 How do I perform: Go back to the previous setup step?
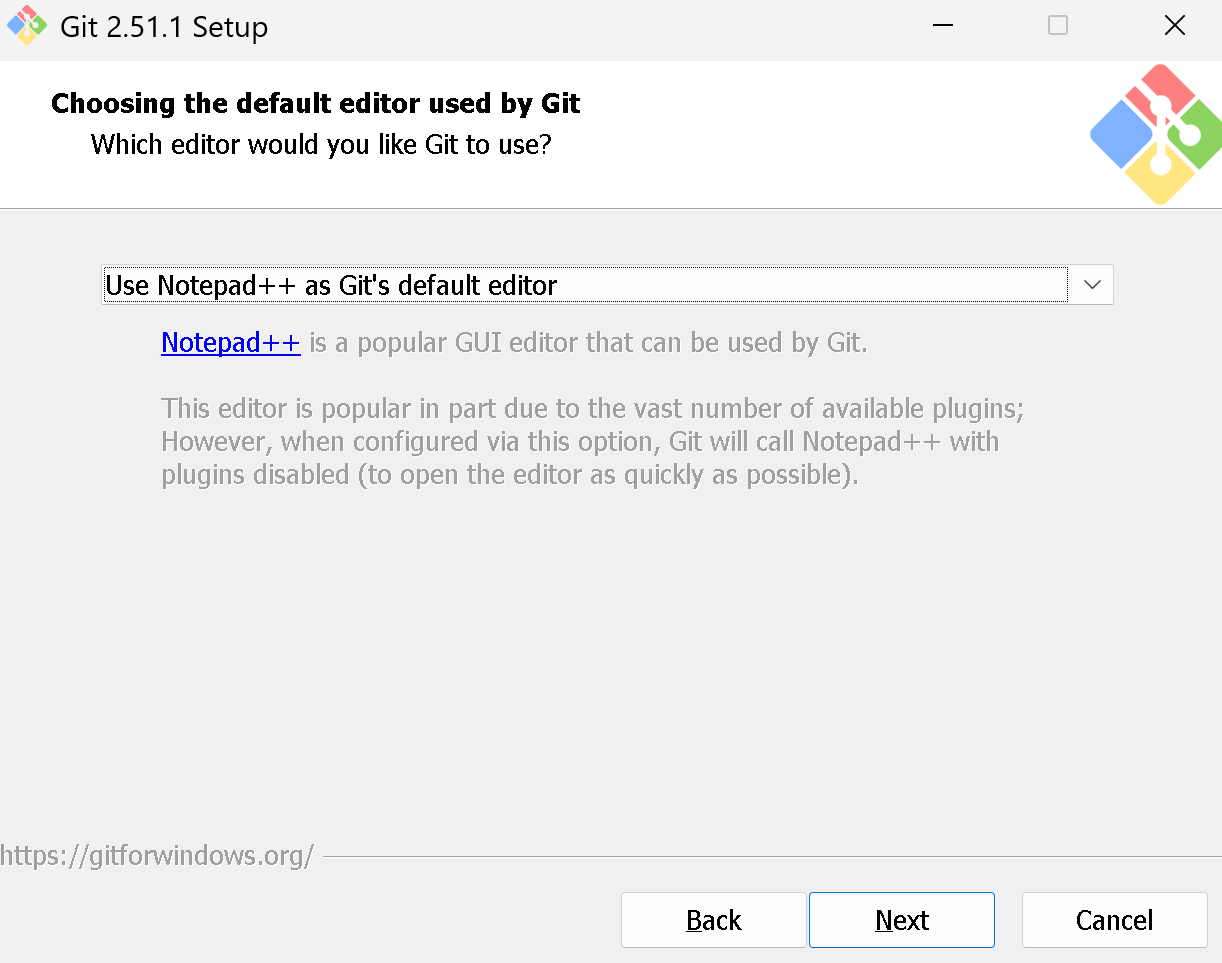pyautogui.click(x=713, y=920)
